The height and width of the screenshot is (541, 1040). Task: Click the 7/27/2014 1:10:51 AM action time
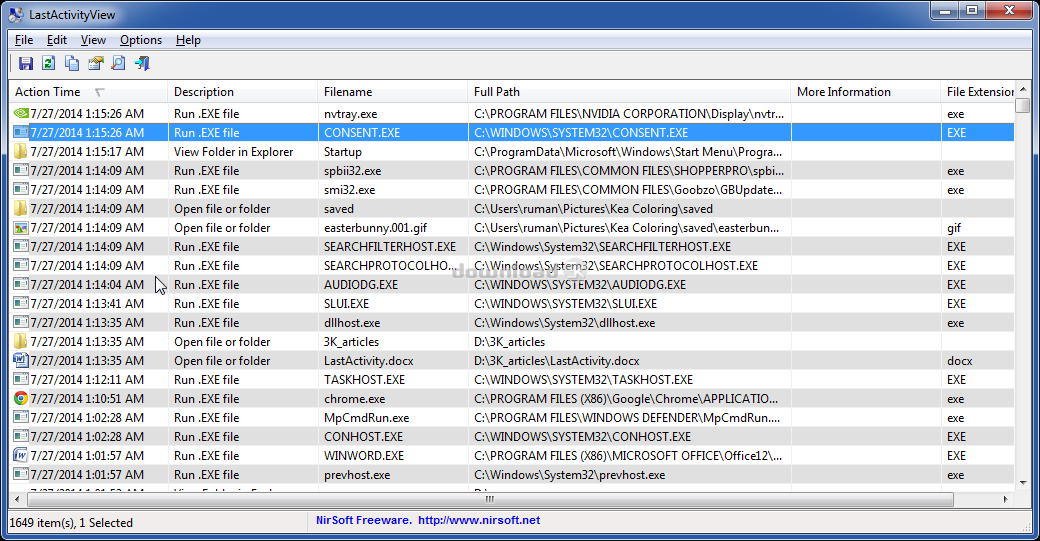tap(87, 398)
